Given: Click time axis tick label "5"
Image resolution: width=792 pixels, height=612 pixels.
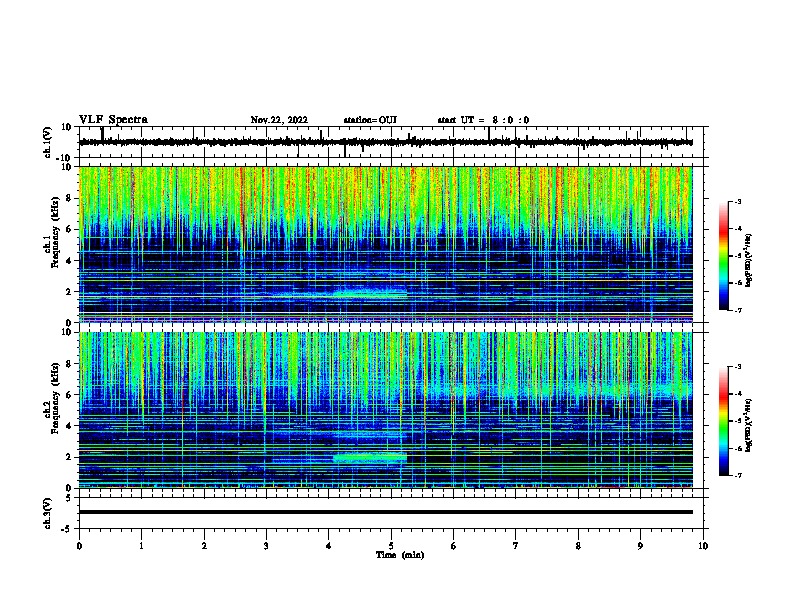Looking at the screenshot, I should coord(391,546).
